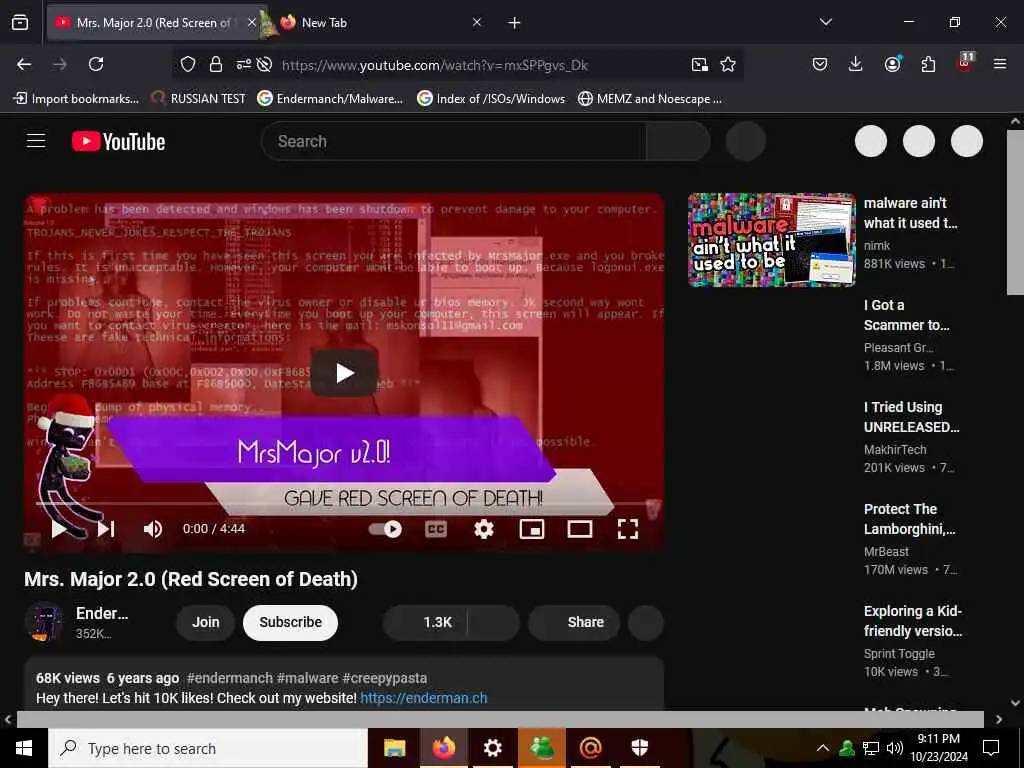Click the horizontal scrollbar at bottom

tap(500, 719)
